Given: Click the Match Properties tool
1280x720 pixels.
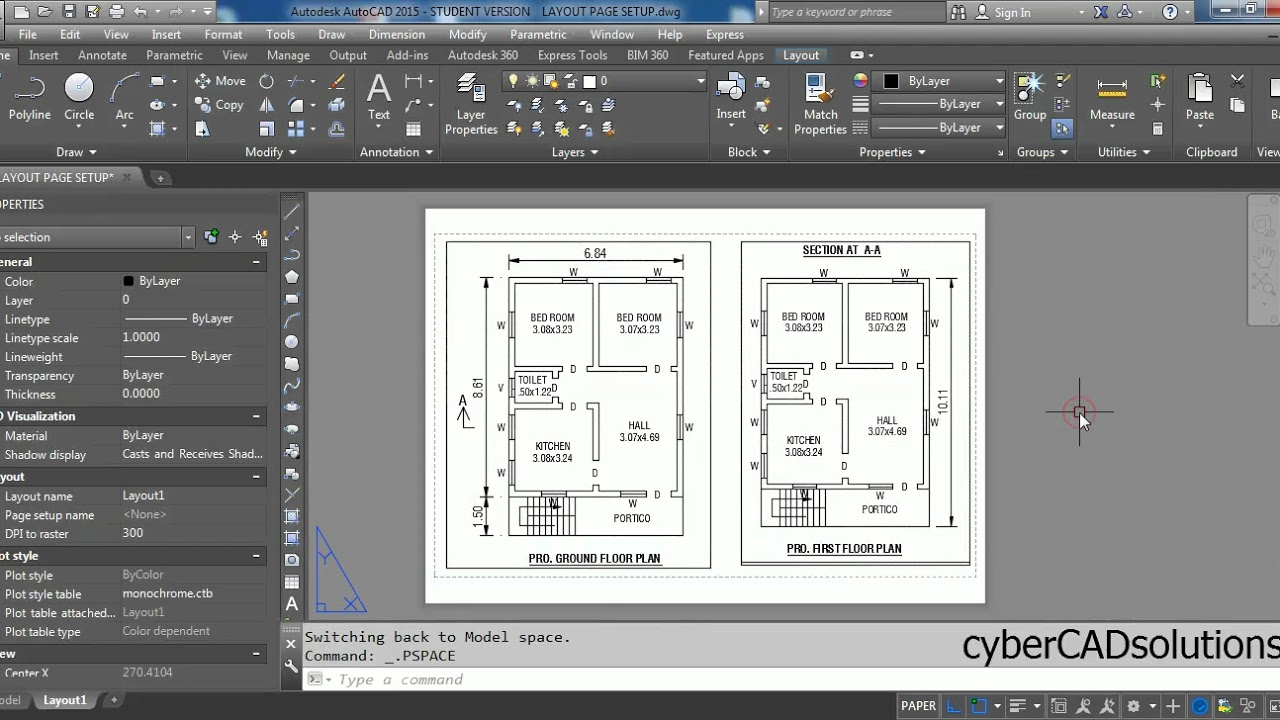Looking at the screenshot, I should click(820, 104).
